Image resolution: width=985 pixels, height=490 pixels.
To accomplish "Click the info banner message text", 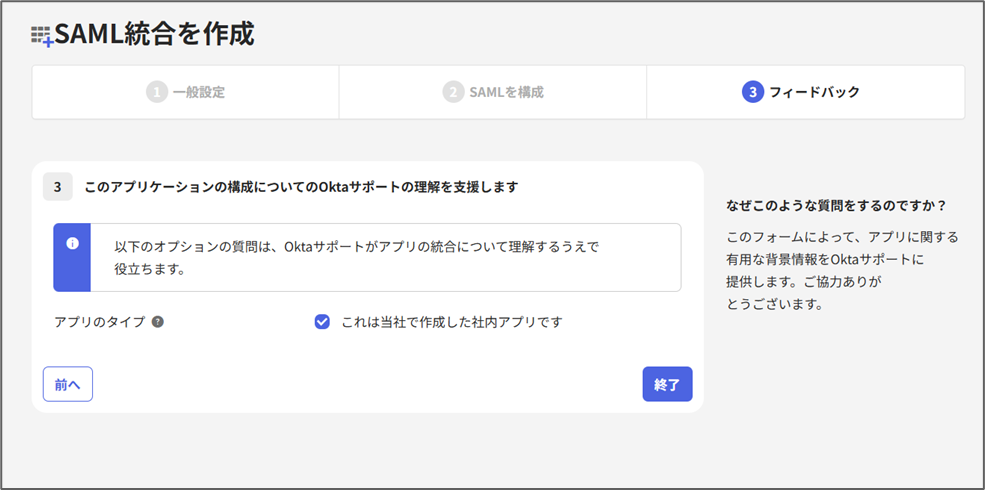I will (357, 258).
